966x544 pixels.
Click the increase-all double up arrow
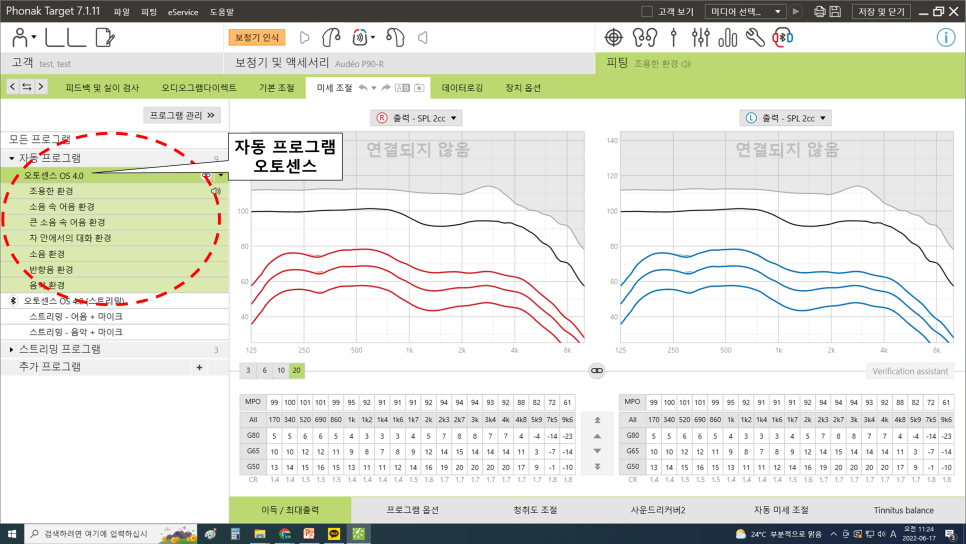click(597, 420)
